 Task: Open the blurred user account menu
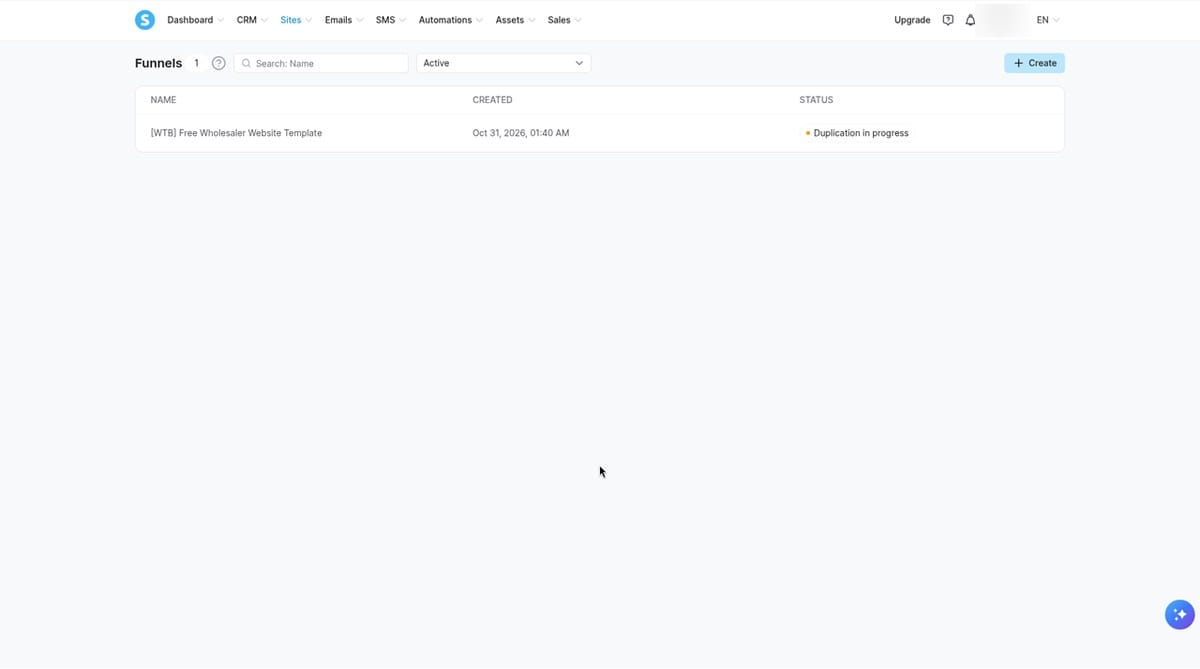[1002, 20]
